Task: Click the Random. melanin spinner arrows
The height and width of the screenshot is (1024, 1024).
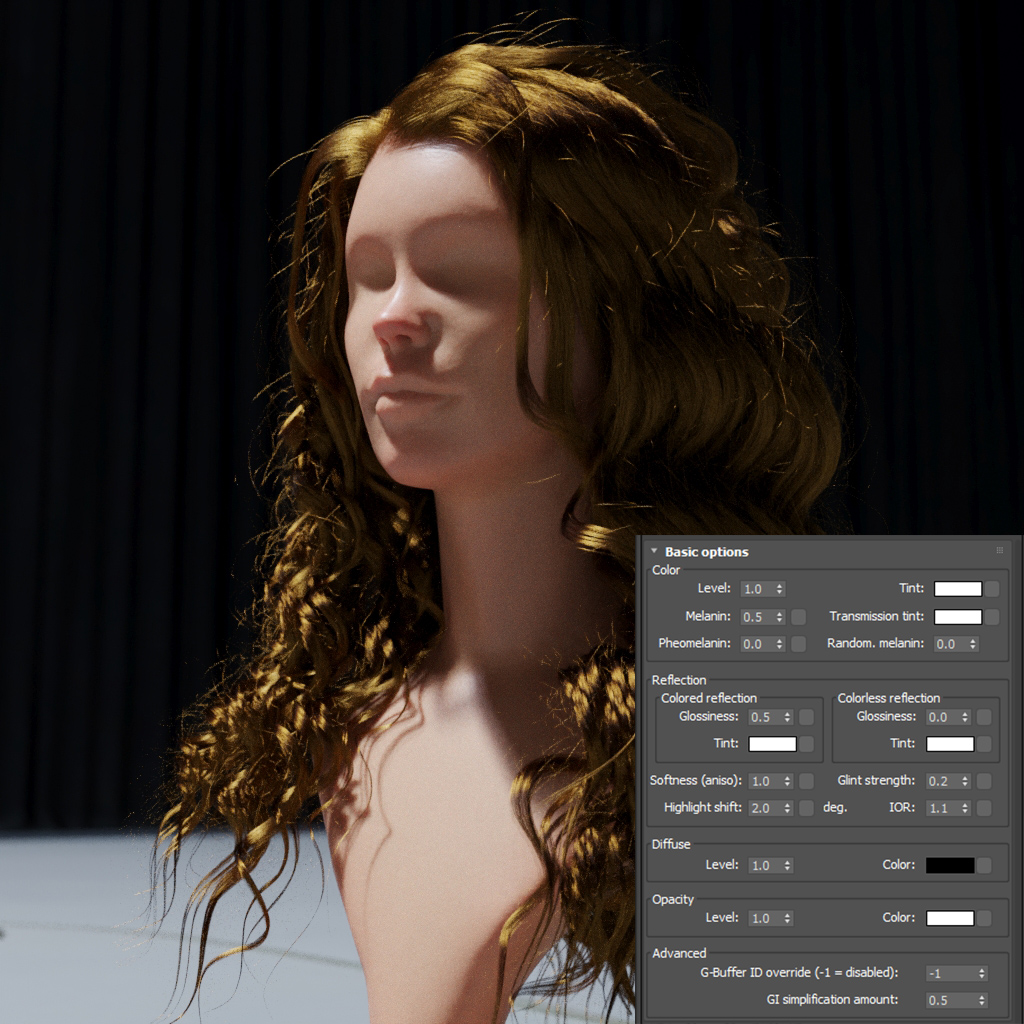Action: pos(973,644)
